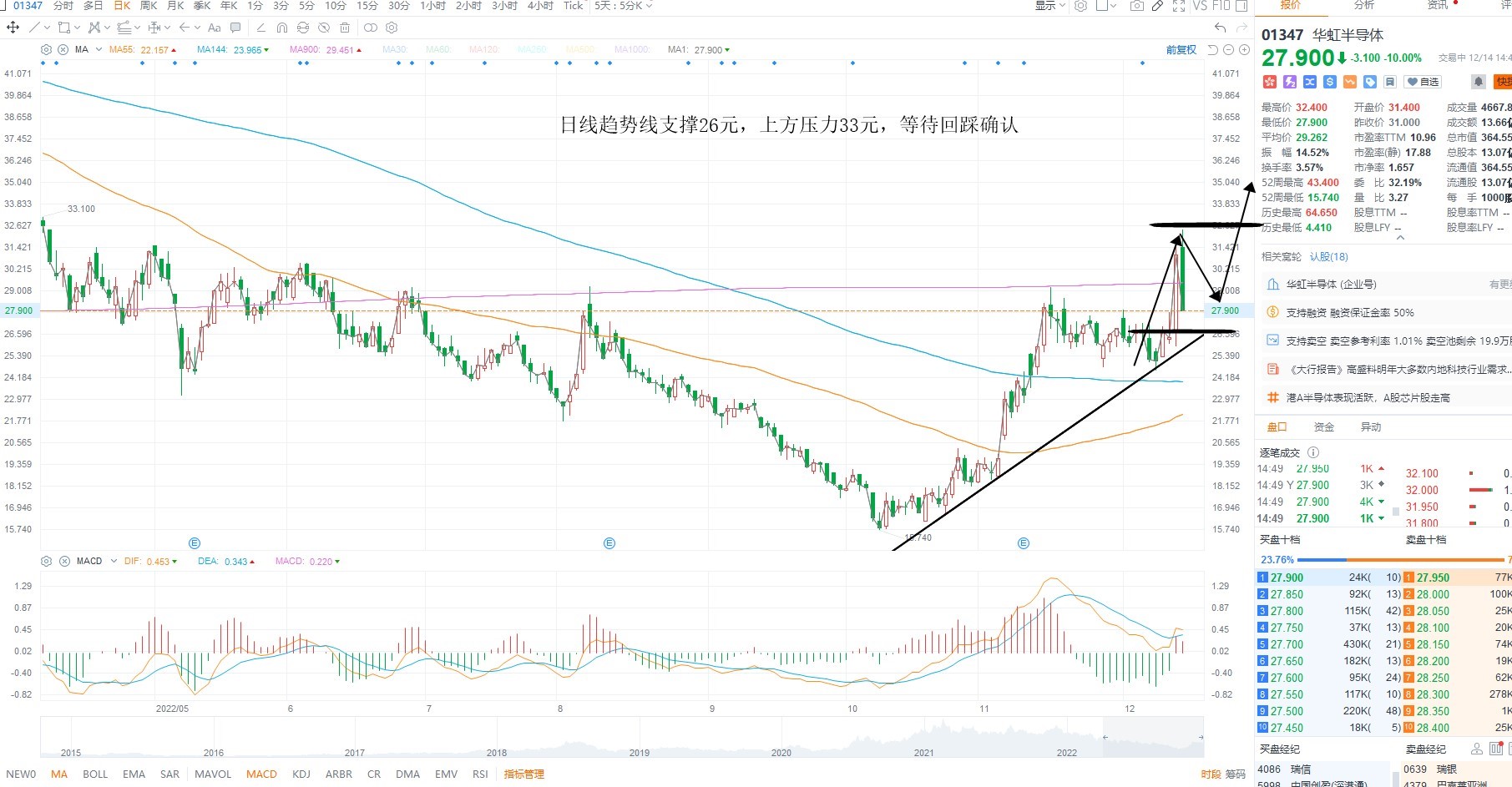1512x787 pixels.
Task: Switch to the 资金 capital flow tab
Action: pos(1324,427)
